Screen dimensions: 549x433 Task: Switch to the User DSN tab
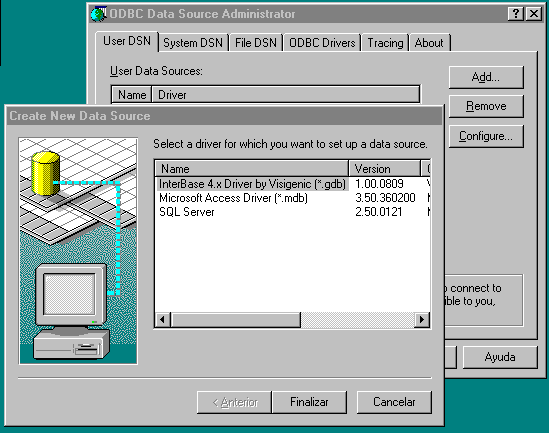tap(127, 41)
